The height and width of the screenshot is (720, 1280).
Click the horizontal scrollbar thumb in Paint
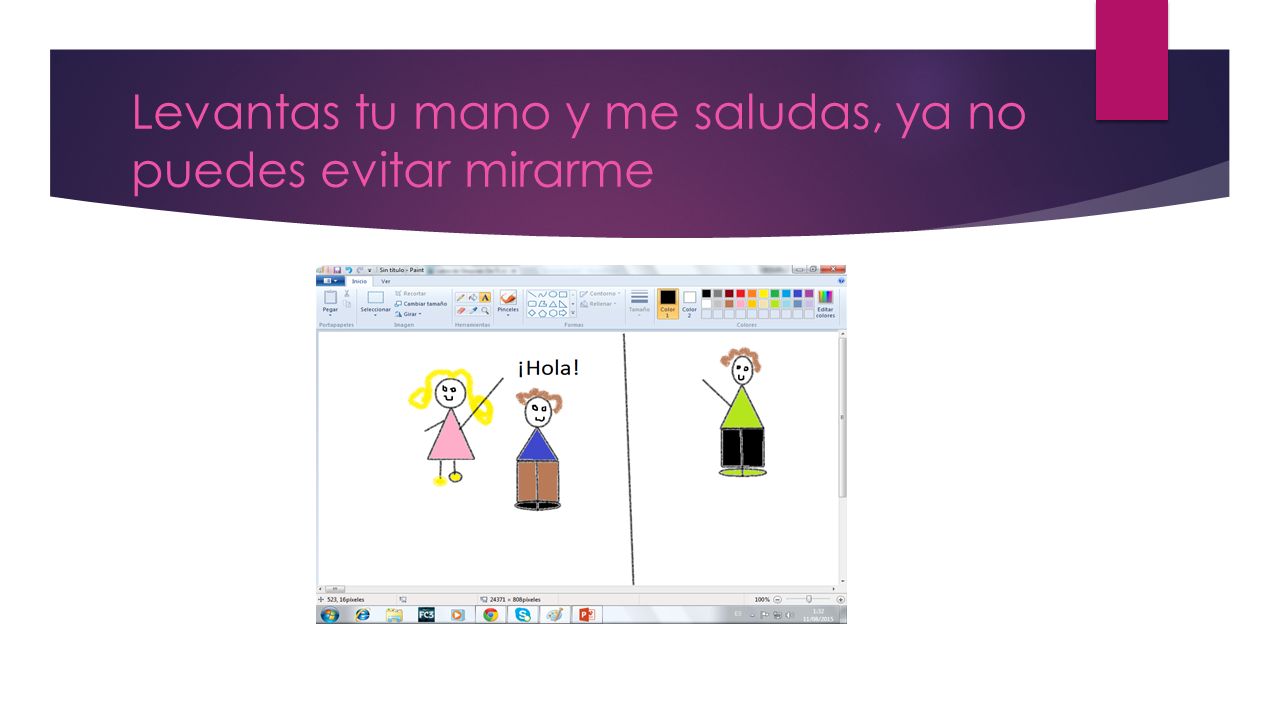334,589
